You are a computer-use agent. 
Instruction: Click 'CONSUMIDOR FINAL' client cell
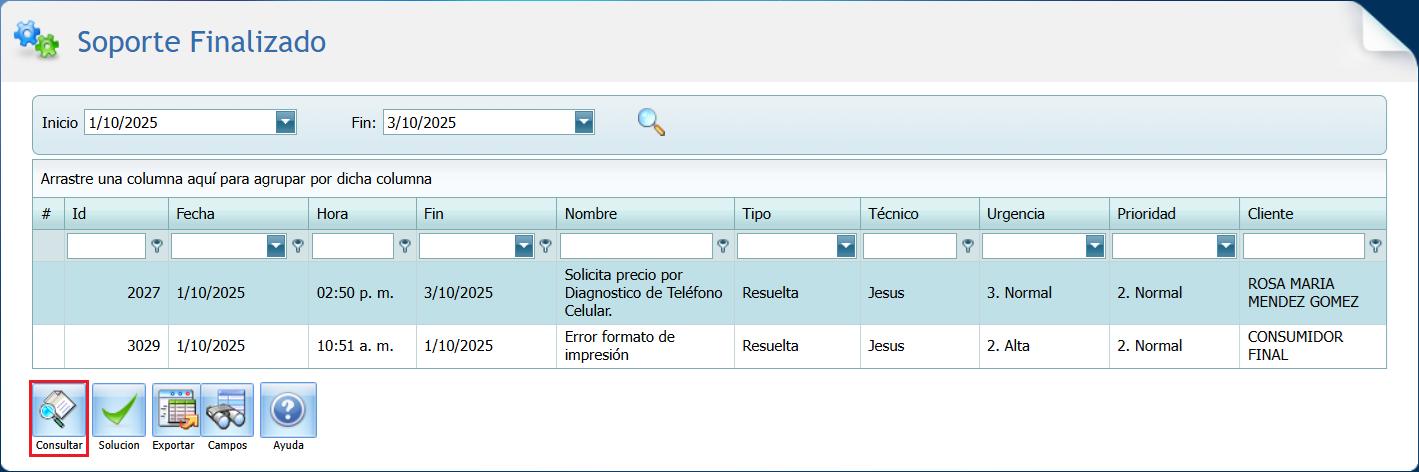(x=1313, y=346)
